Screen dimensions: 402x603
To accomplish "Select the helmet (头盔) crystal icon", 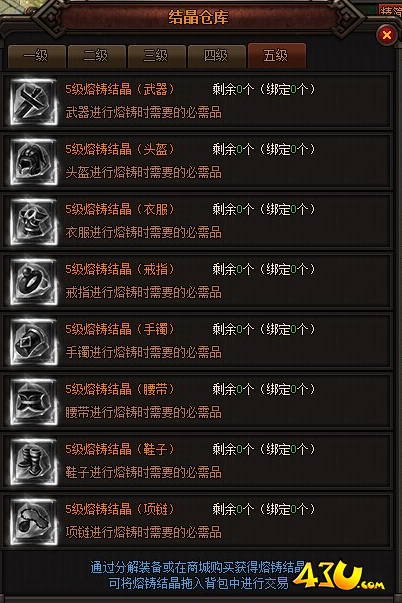I will 34,162.
